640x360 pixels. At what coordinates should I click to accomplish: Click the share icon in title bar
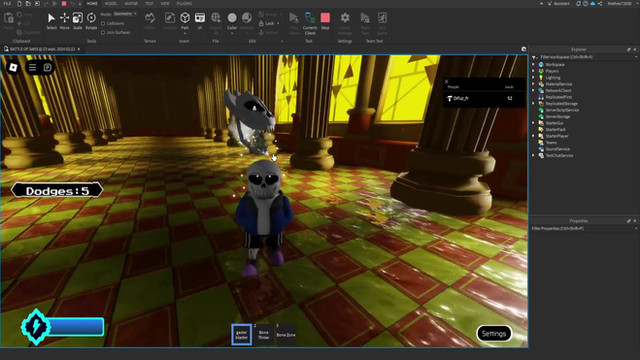(x=600, y=3)
